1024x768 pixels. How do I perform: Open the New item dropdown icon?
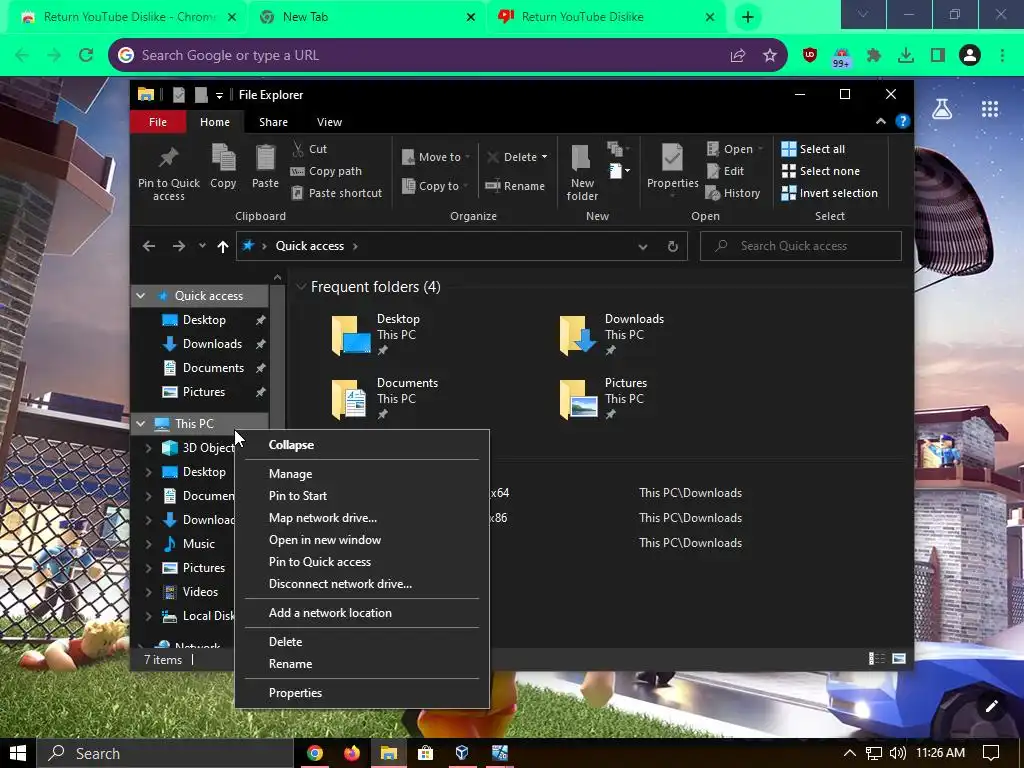pyautogui.click(x=619, y=171)
